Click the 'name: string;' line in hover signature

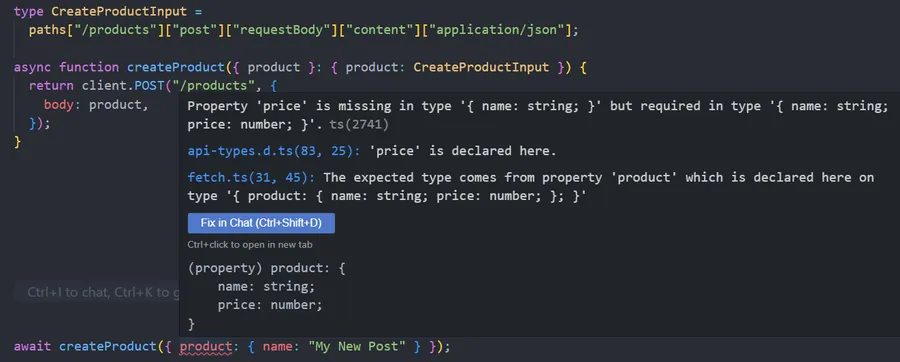click(266, 286)
